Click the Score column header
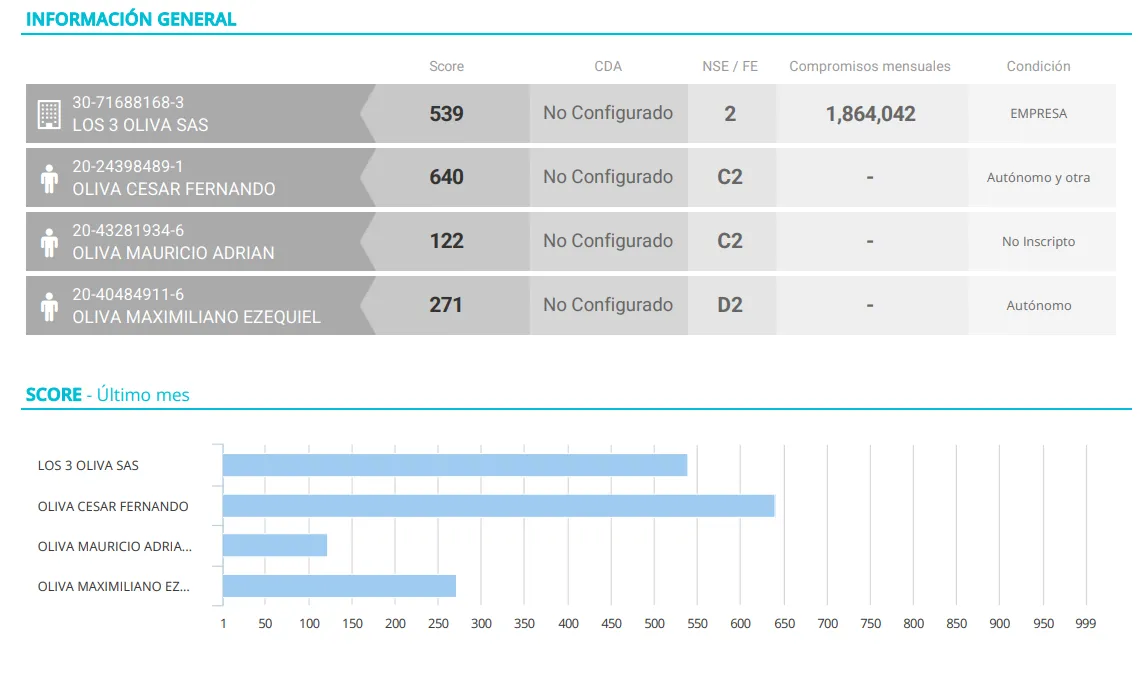 tap(446, 66)
